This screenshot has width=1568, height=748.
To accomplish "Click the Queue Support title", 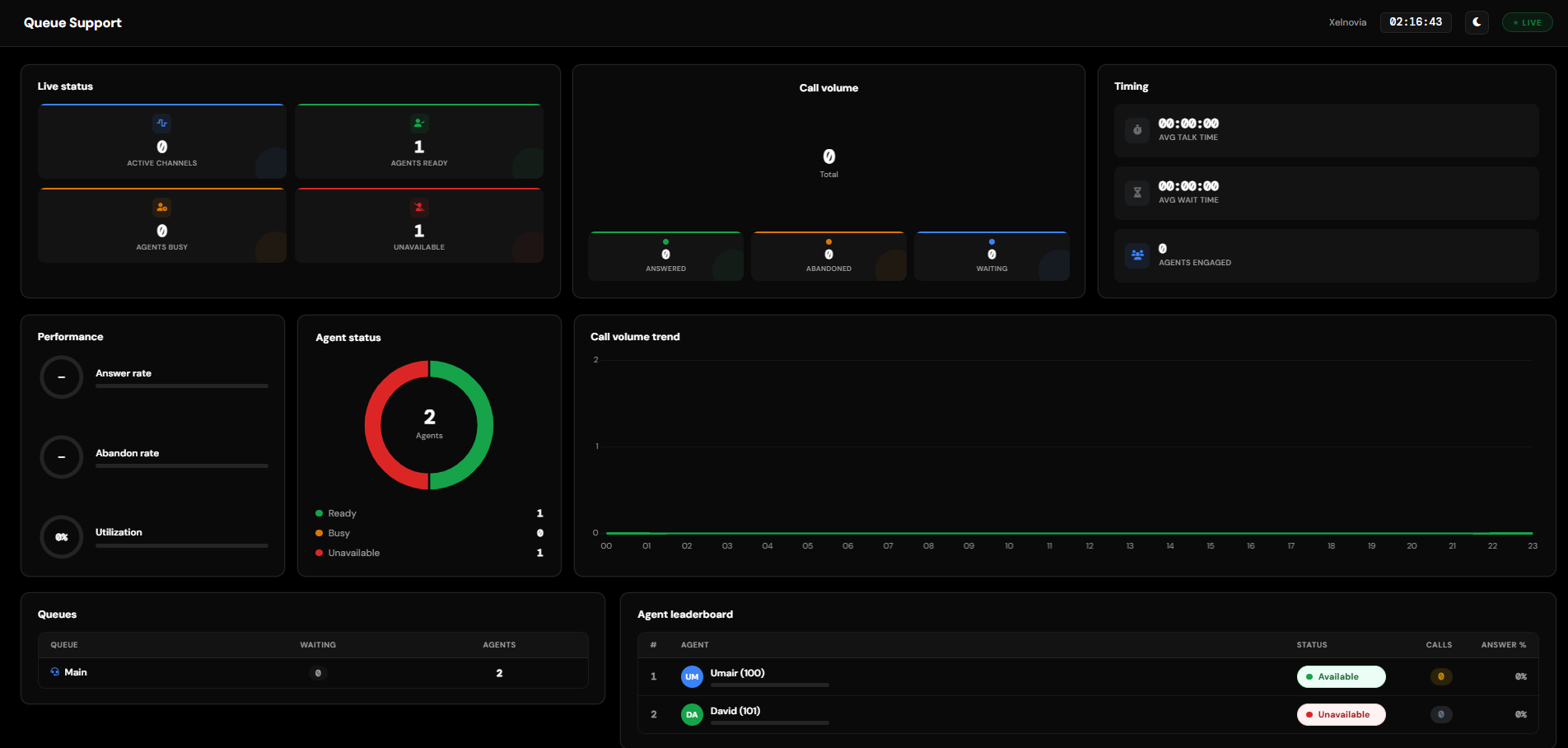I will 72,23.
